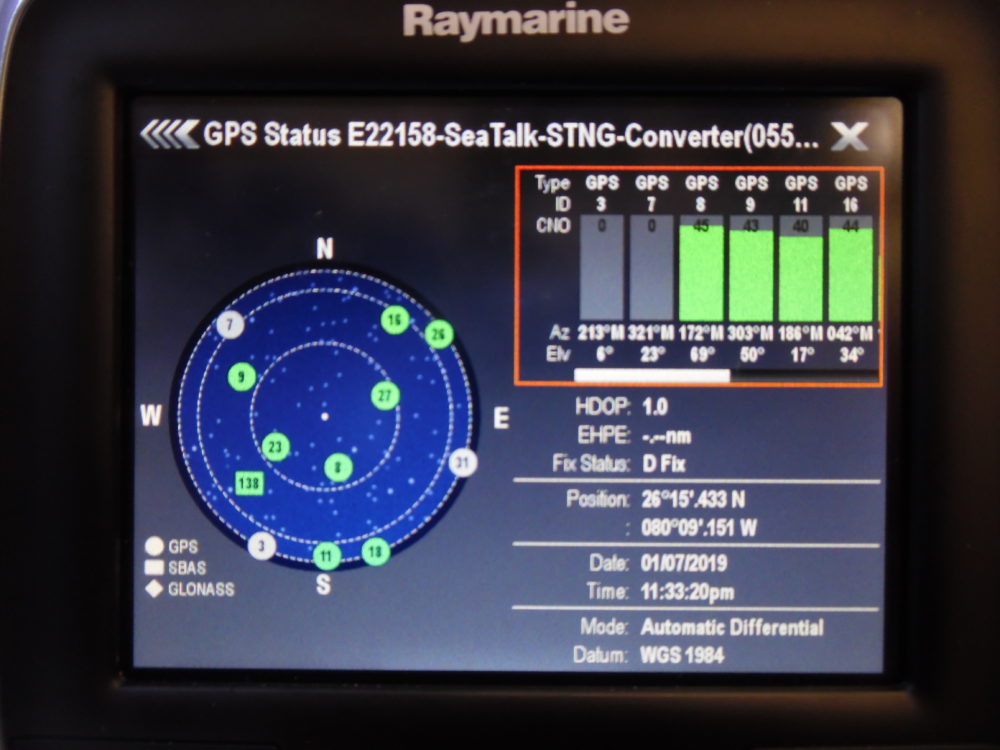Screen dimensions: 1000x750
Task: Tap the SBAS satellite 138 square
Action: [249, 483]
